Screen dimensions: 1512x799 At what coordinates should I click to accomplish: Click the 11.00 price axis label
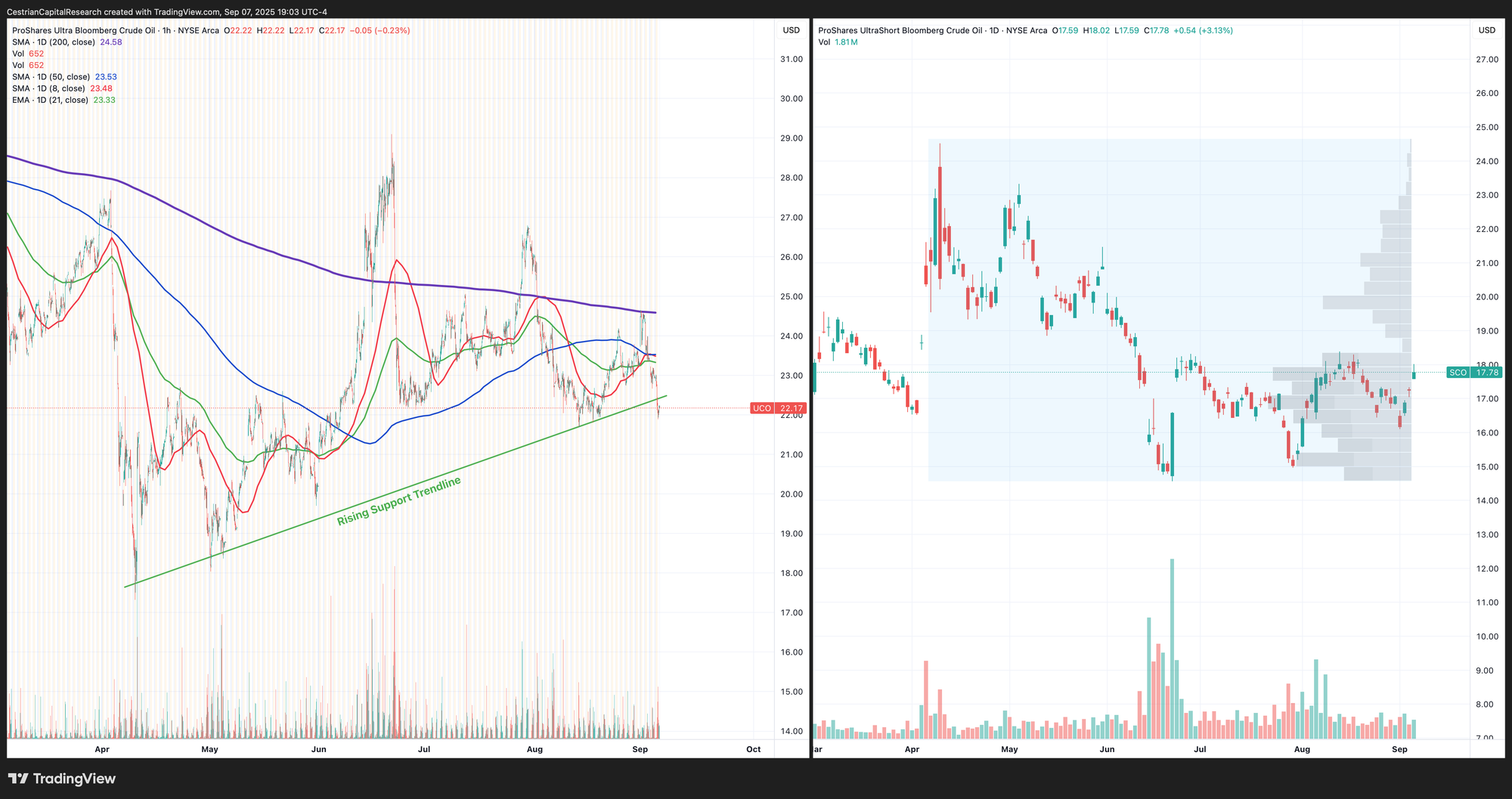coord(1487,602)
